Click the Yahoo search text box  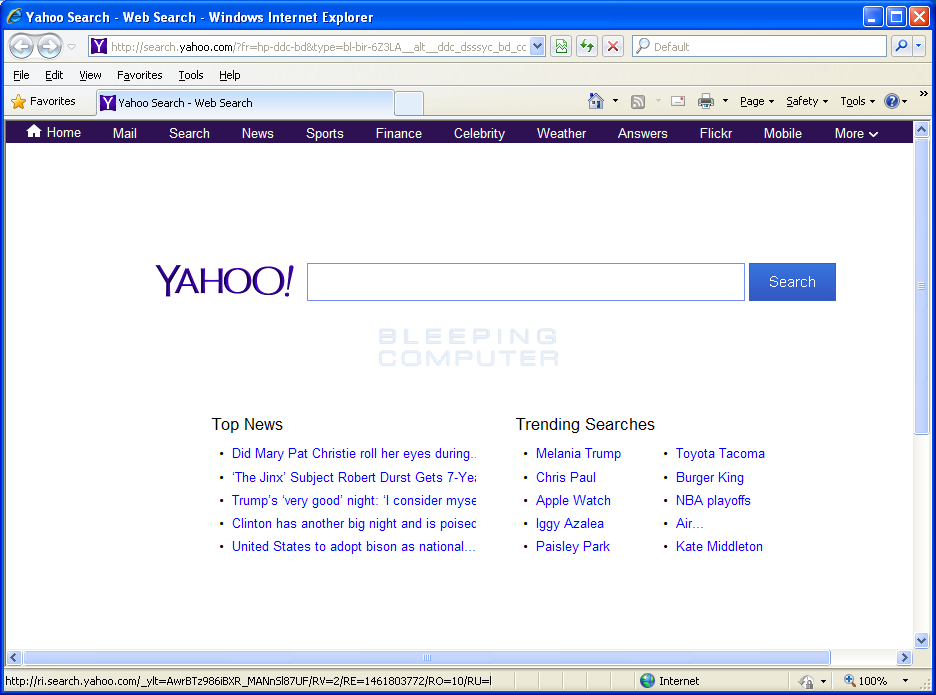point(526,282)
